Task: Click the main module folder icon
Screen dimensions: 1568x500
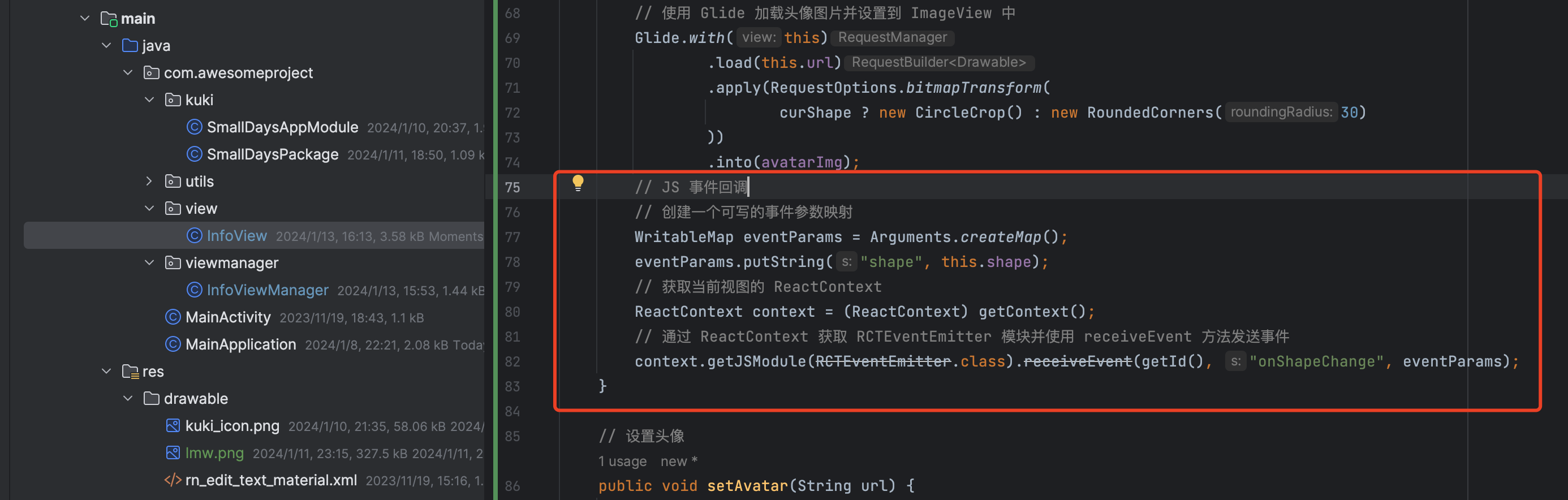Action: [x=109, y=19]
